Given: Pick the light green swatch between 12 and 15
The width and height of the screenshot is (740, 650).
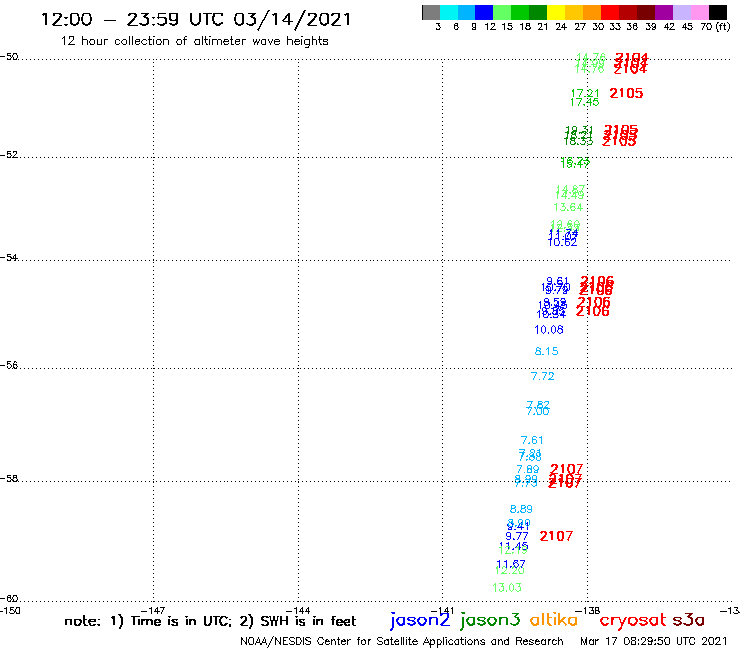Looking at the screenshot, I should click(x=502, y=12).
